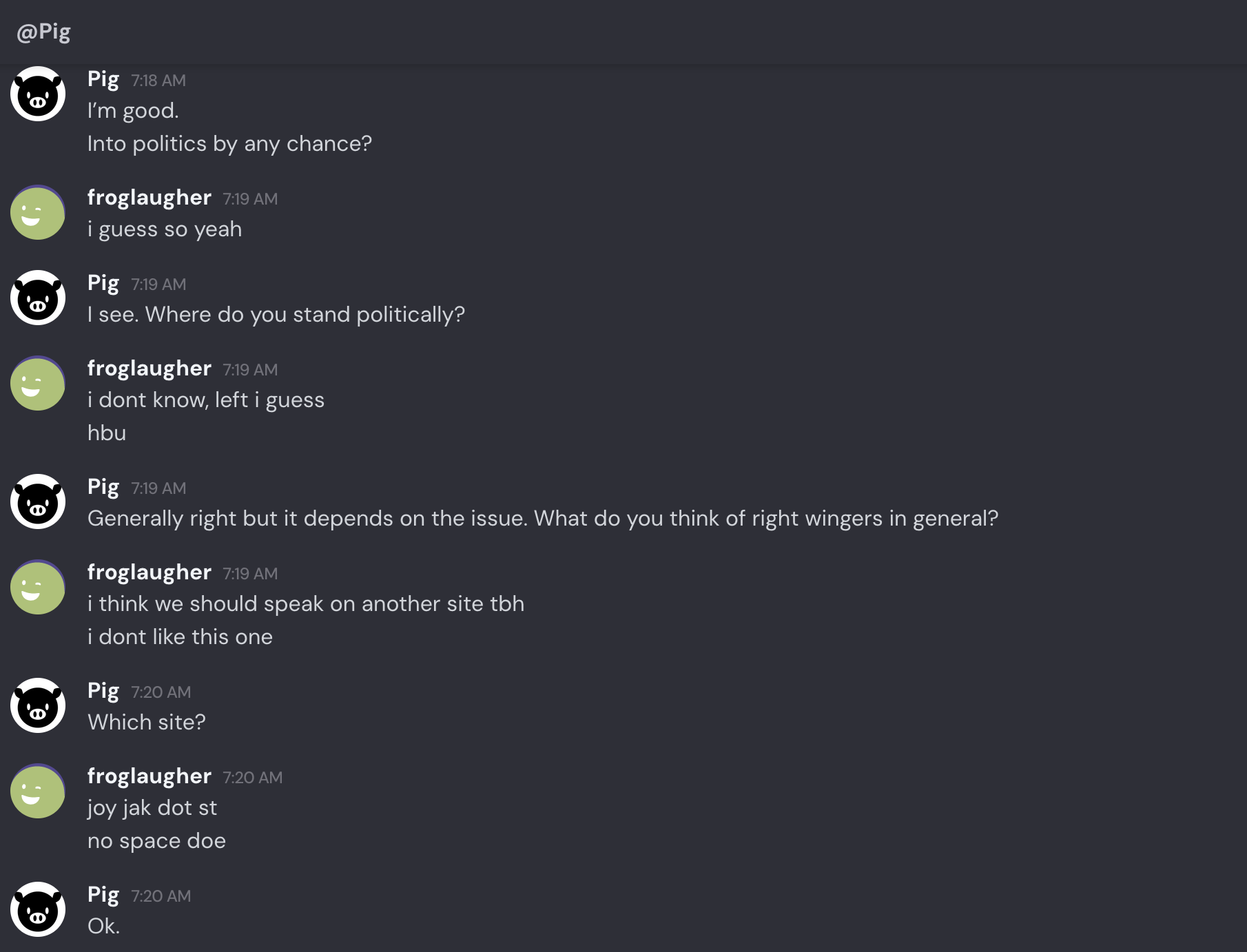Viewport: 1247px width, 952px height.
Task: Click the Pig username above "Which site?"
Action: click(x=103, y=691)
